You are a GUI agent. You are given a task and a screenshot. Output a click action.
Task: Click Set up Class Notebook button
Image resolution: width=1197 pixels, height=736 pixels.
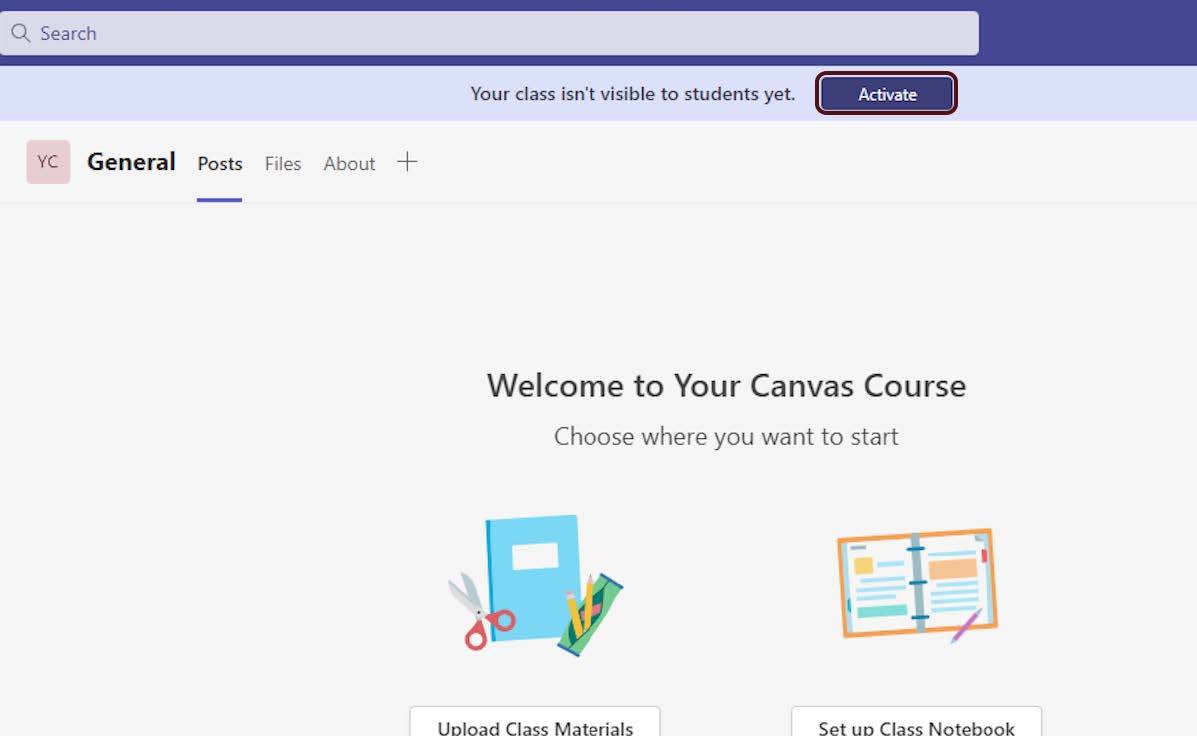click(x=916, y=722)
